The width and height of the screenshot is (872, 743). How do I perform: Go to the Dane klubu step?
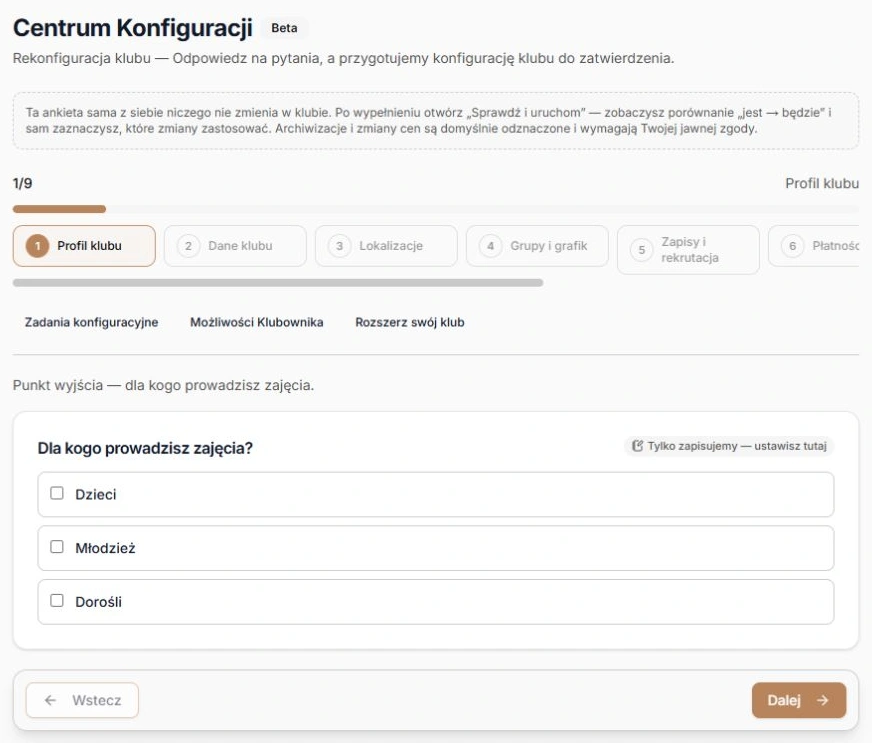[235, 246]
